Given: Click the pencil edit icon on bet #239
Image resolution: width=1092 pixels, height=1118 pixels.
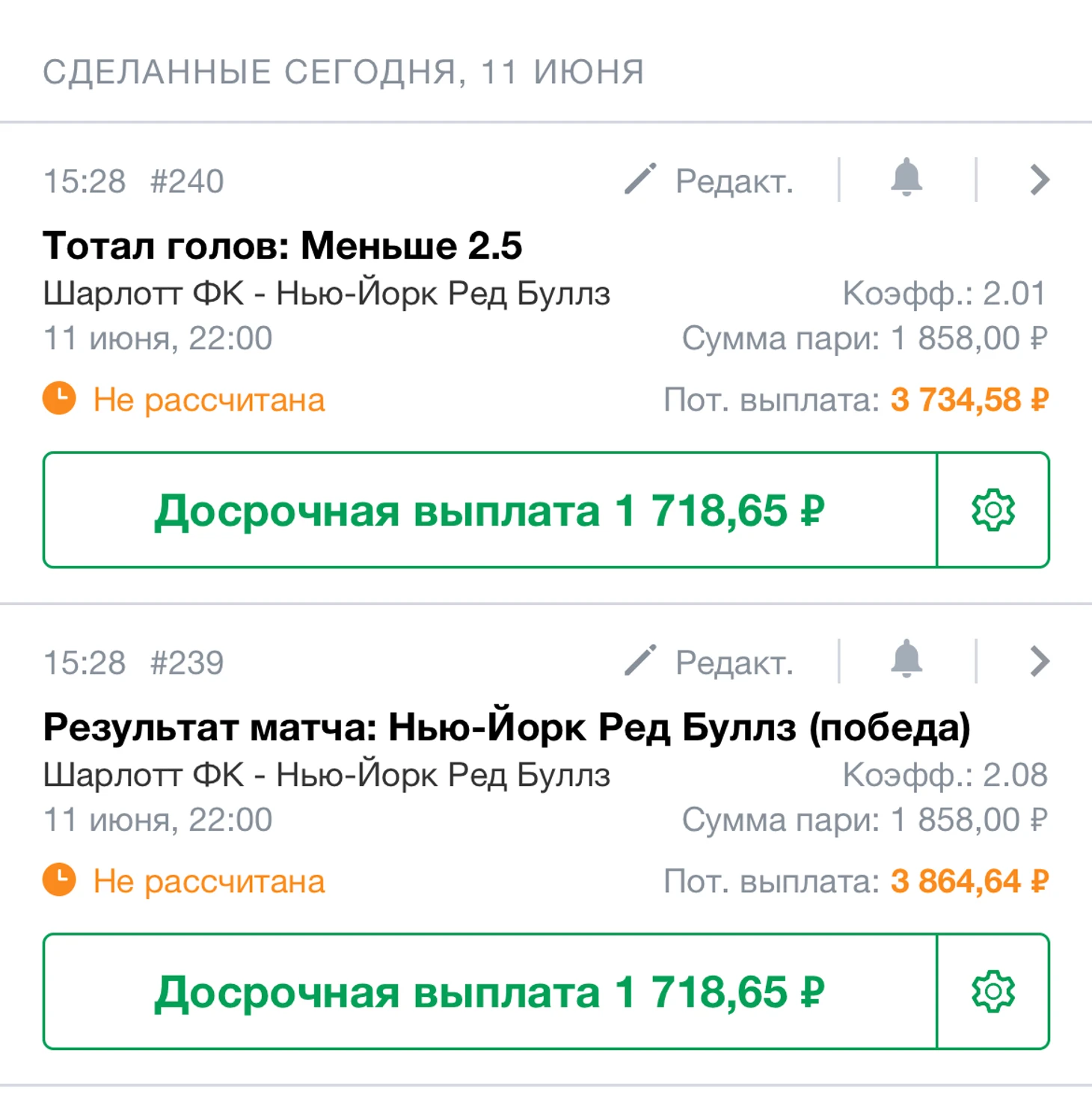Looking at the screenshot, I should point(640,661).
